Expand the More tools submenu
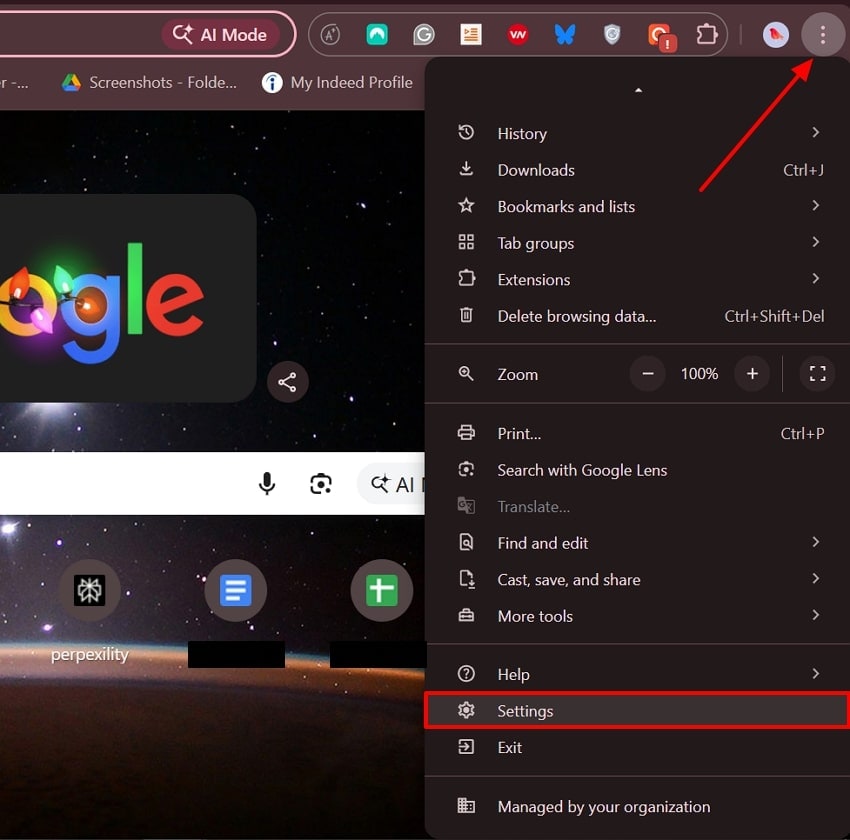 click(x=535, y=616)
